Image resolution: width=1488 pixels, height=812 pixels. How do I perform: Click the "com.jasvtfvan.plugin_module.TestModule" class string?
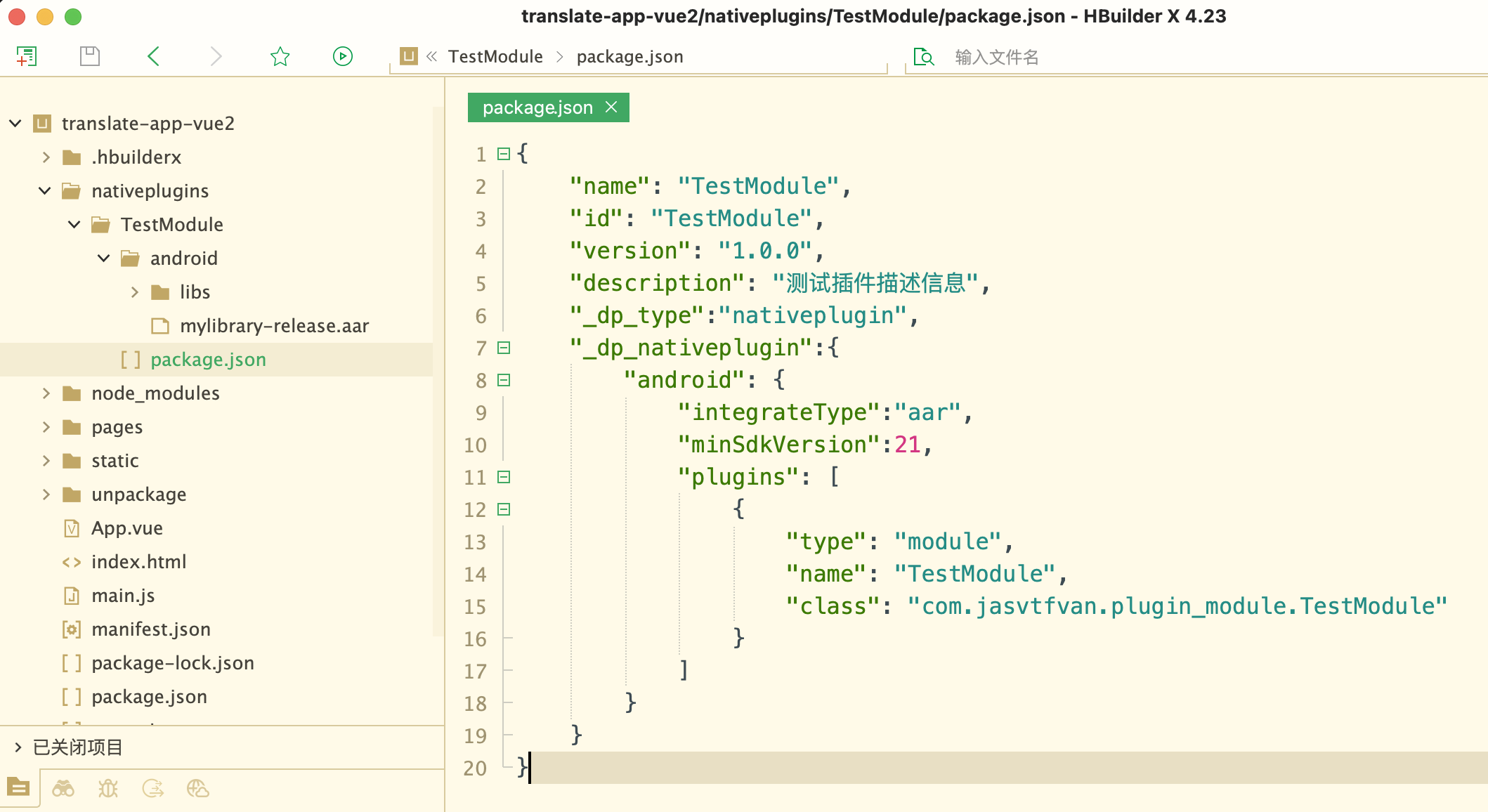point(1177,606)
